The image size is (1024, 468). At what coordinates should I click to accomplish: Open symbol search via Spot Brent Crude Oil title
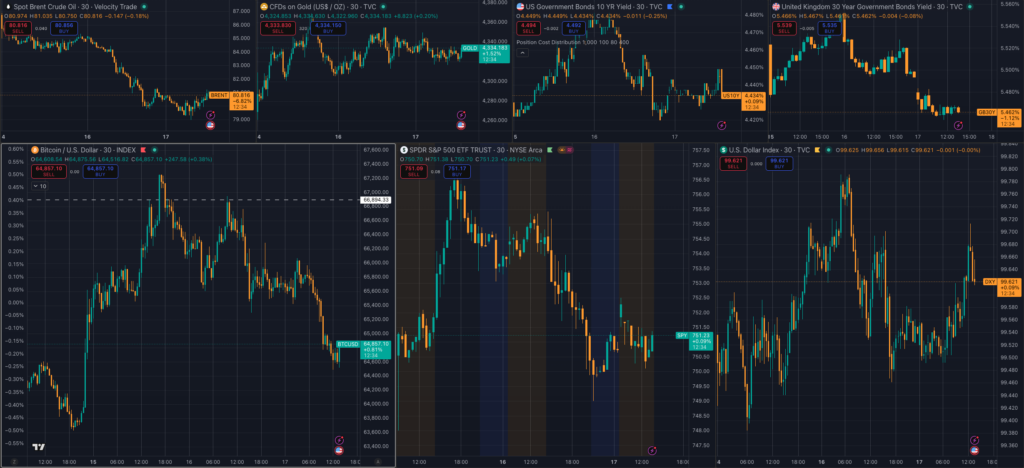[x=75, y=7]
